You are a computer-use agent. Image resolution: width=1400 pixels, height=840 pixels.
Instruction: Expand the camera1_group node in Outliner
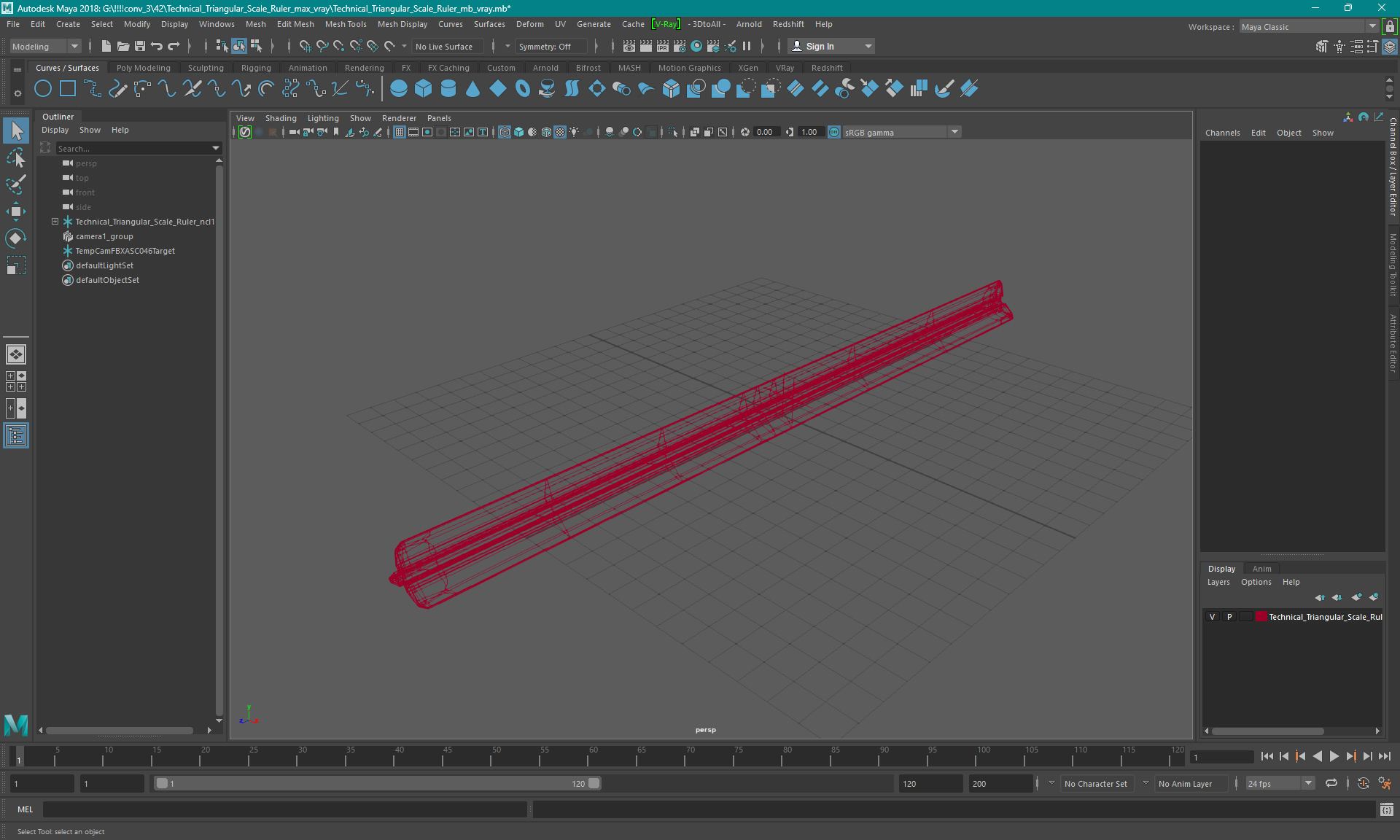[54, 236]
